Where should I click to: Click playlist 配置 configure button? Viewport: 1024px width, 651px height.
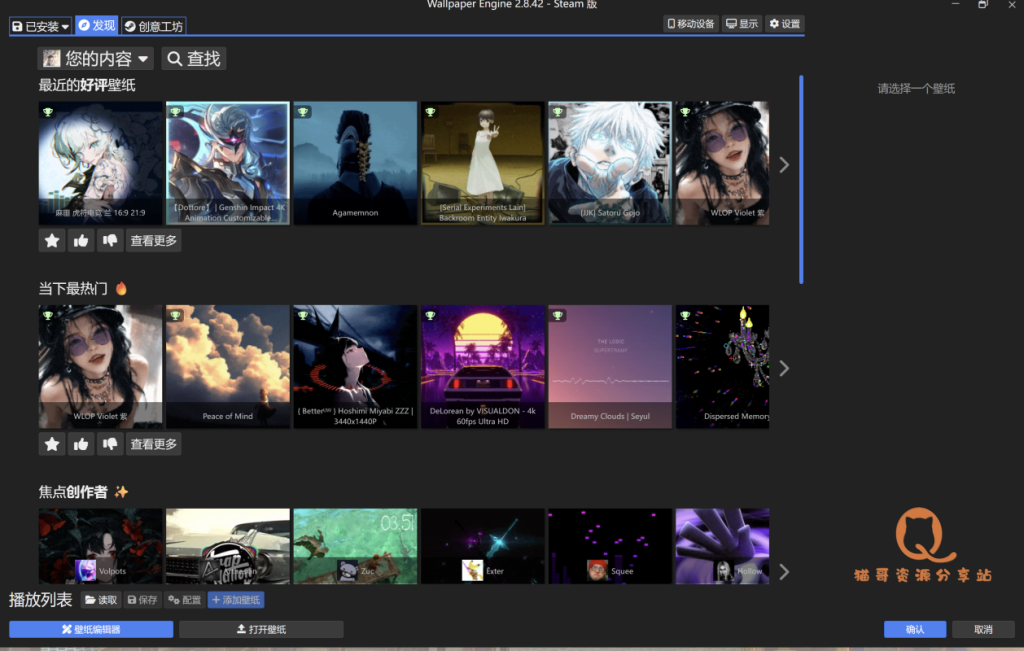pyautogui.click(x=185, y=600)
